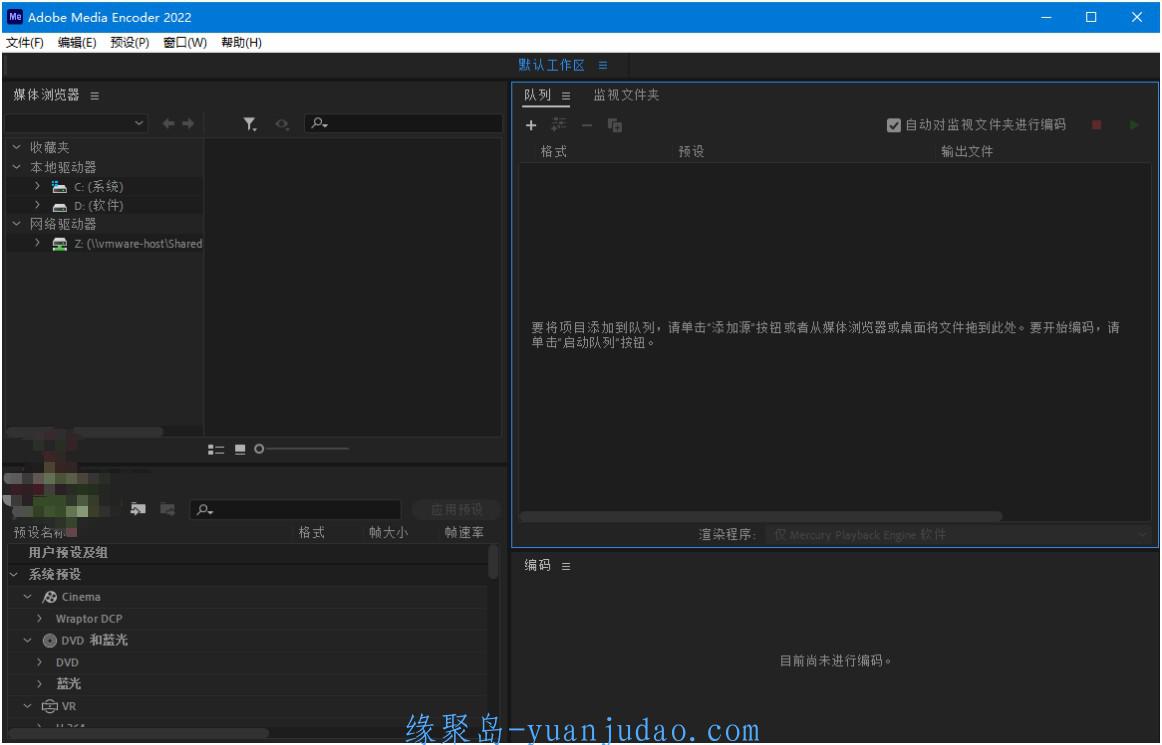Click the media browser search field
The image size is (1162, 745).
tap(404, 123)
